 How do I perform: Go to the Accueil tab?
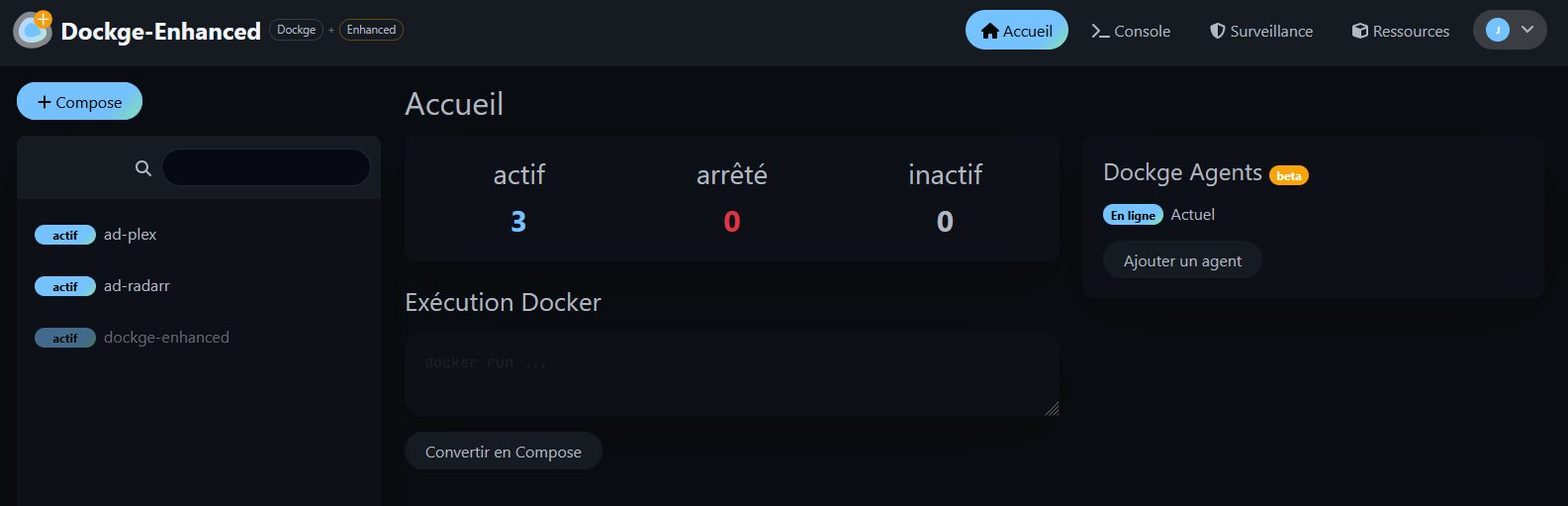[1016, 31]
